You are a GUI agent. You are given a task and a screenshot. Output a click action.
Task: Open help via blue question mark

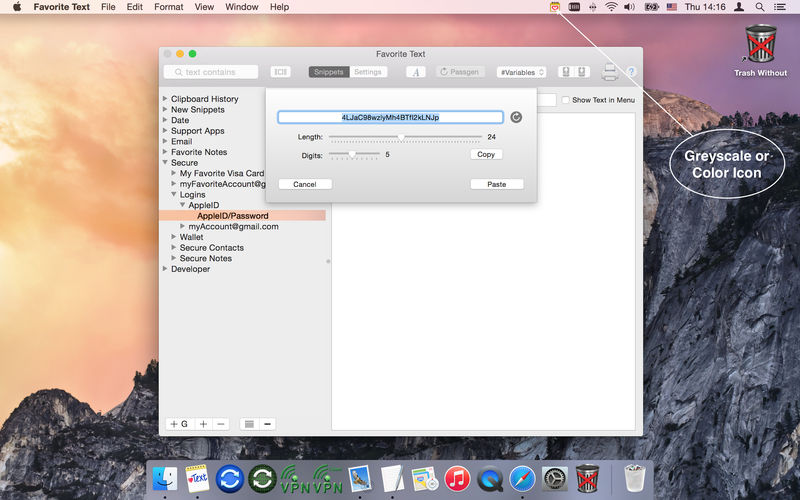631,72
